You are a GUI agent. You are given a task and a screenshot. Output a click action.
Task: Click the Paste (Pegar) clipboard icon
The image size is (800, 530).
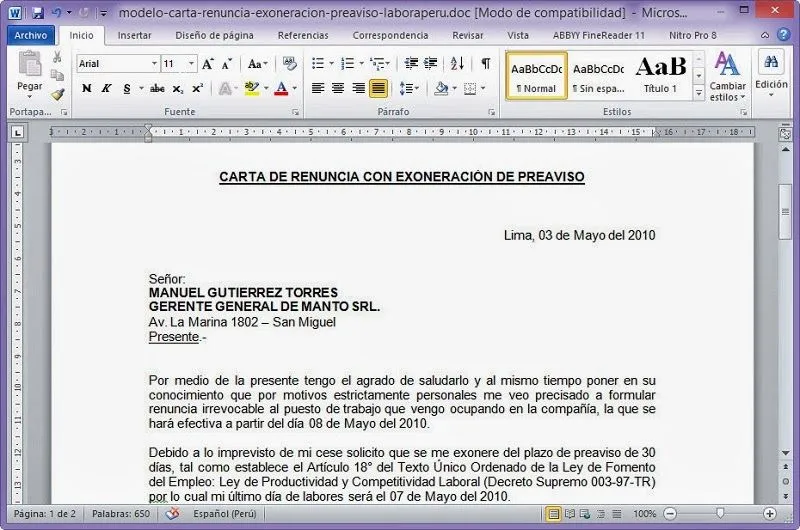coord(30,65)
